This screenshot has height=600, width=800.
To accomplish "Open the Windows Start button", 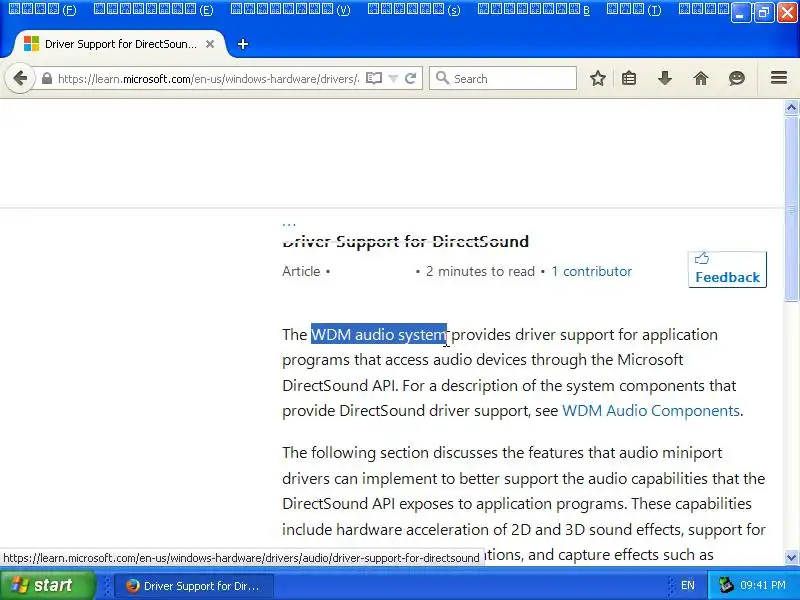I will pyautogui.click(x=48, y=585).
